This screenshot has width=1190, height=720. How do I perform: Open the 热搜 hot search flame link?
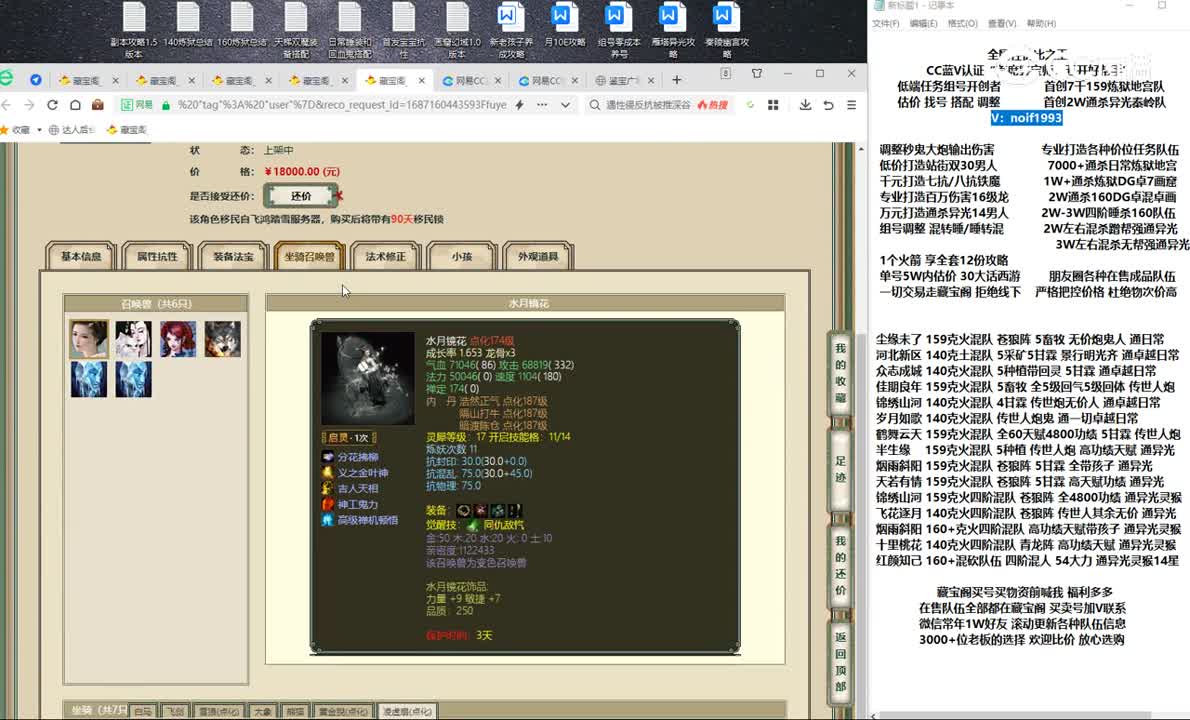tap(713, 105)
